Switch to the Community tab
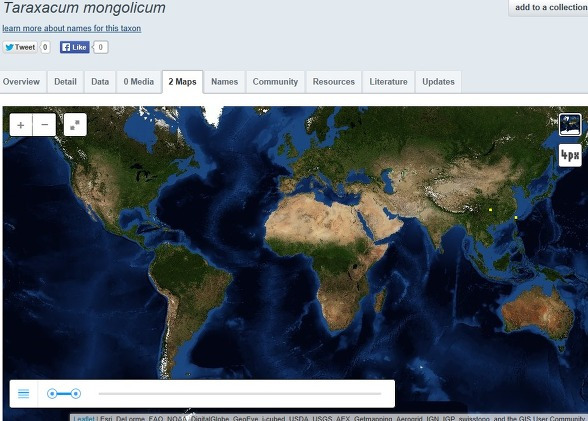This screenshot has width=588, height=421. pyautogui.click(x=275, y=82)
